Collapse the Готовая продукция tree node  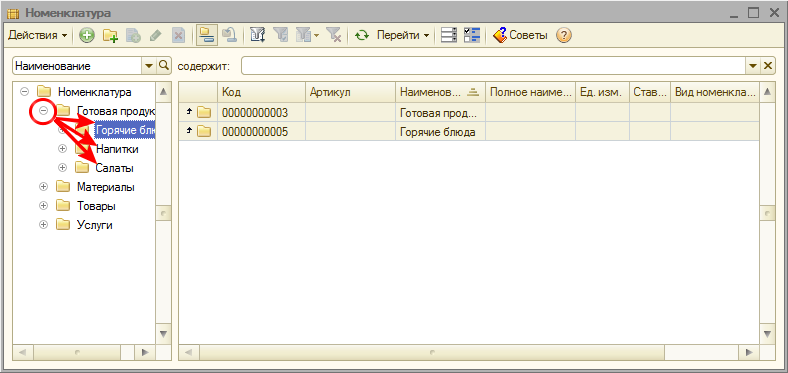[x=43, y=111]
